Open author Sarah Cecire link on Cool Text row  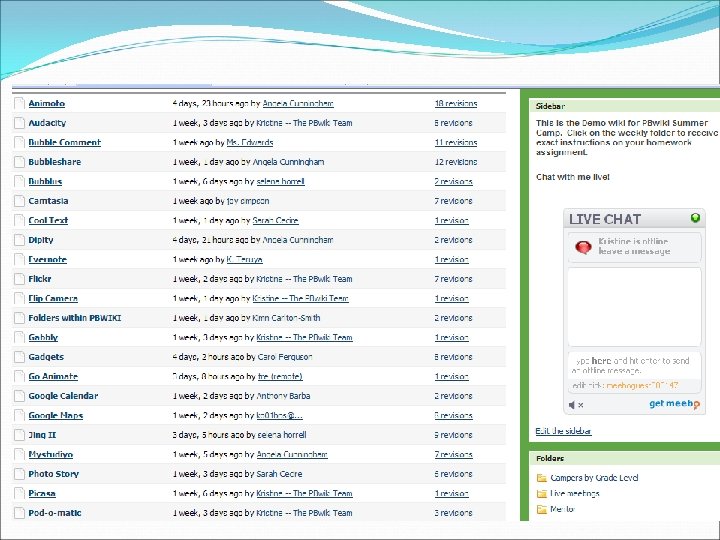tap(276, 221)
